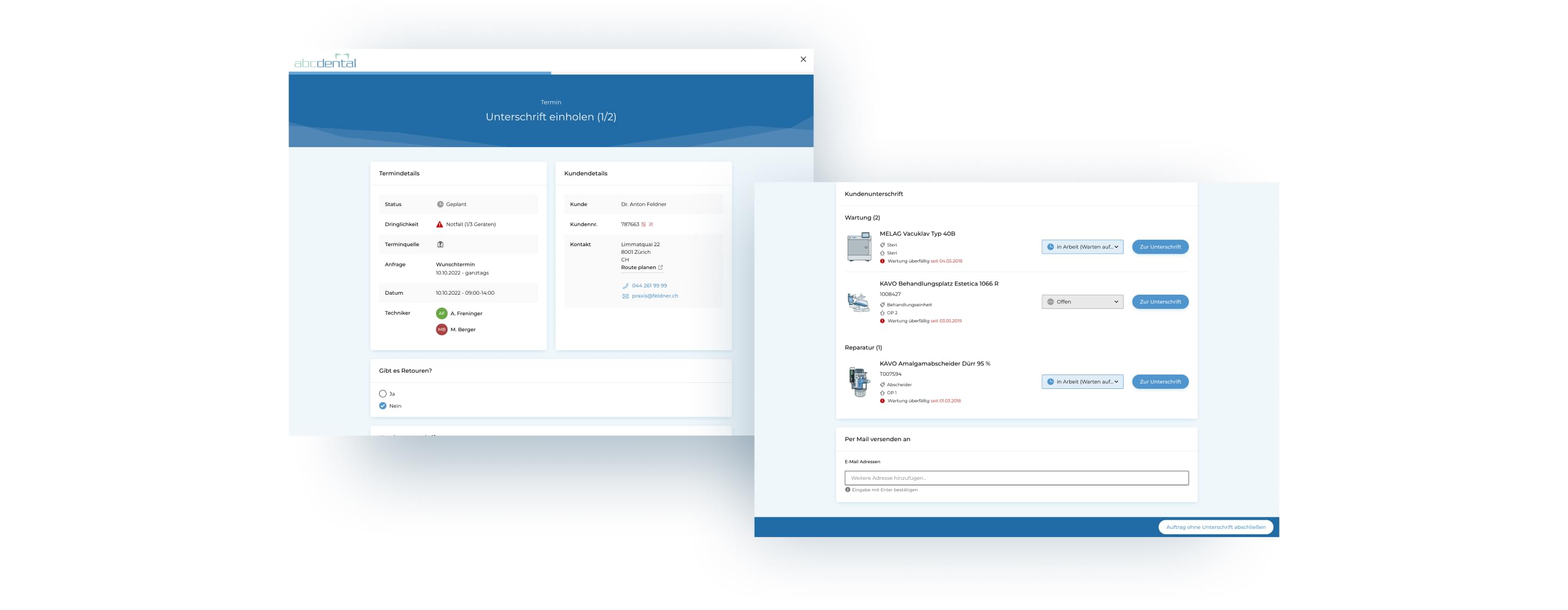Click the phone icon beside 044 261 99 99

pyautogui.click(x=625, y=285)
